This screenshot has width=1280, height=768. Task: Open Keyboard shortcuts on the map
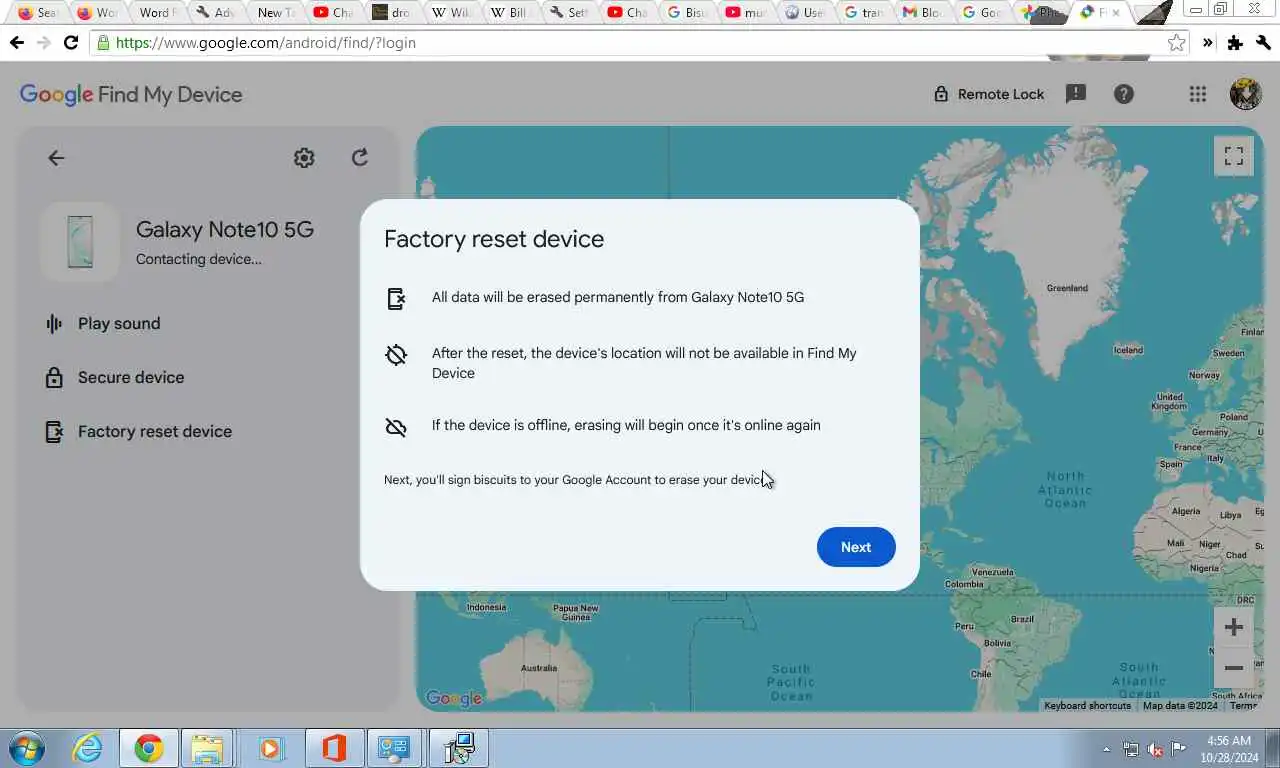coord(1087,705)
